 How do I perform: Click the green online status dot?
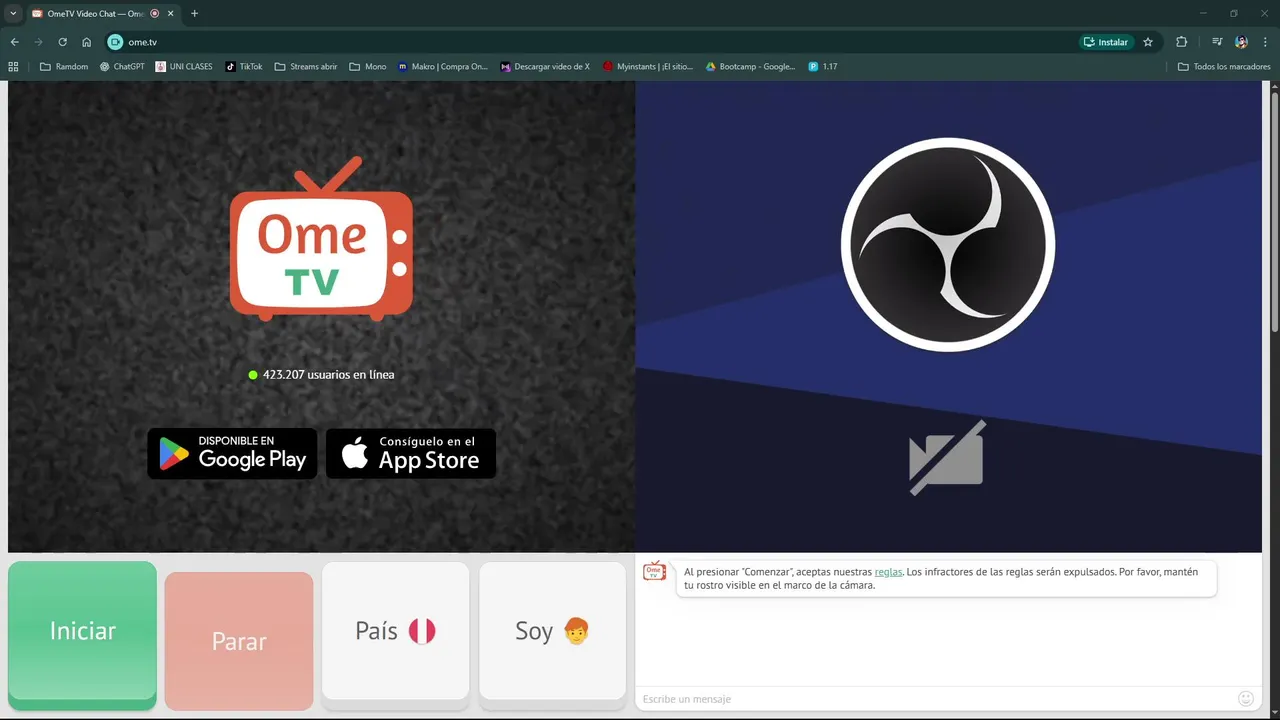click(253, 375)
